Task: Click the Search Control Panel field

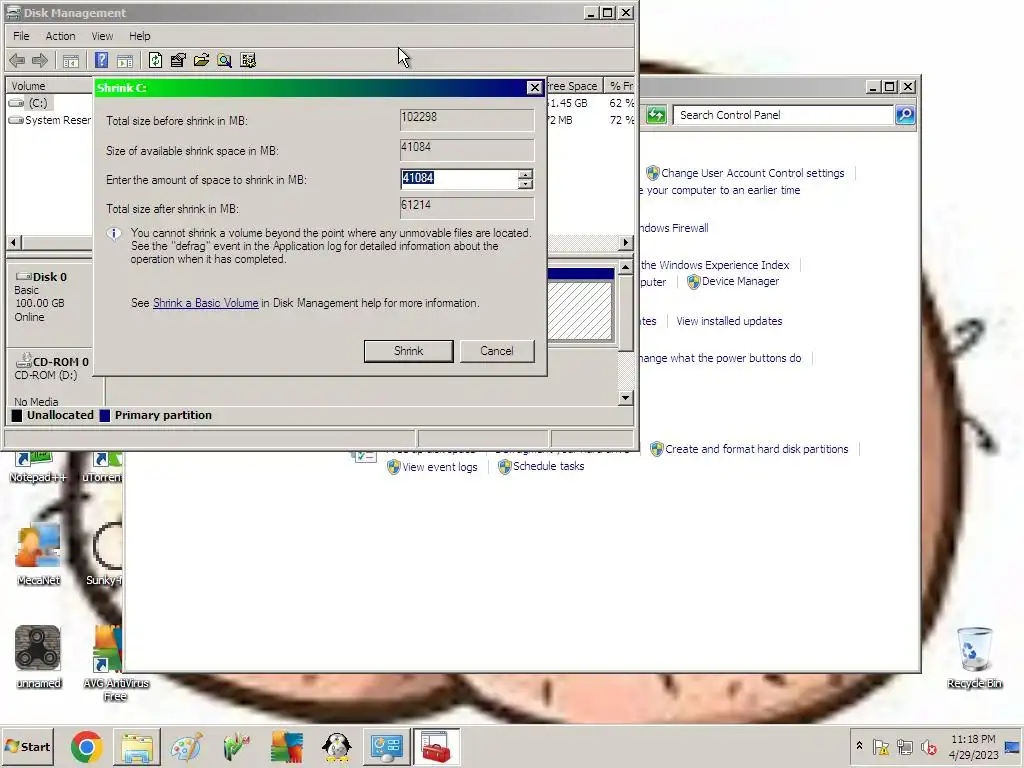Action: click(x=783, y=115)
